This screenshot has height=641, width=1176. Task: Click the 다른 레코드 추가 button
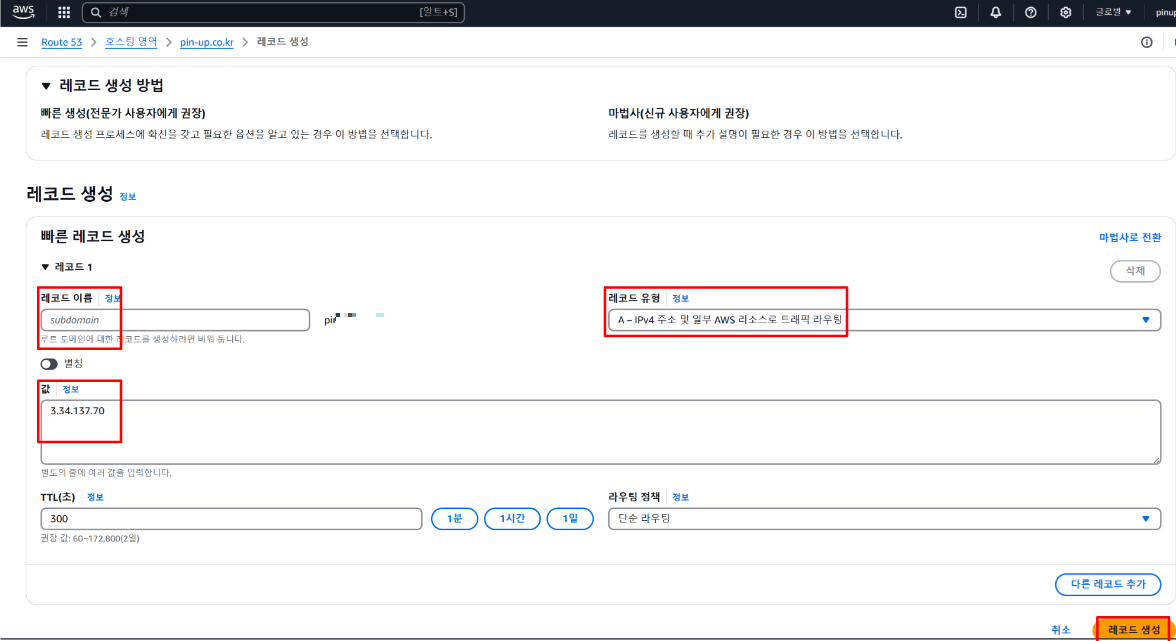coord(1108,584)
